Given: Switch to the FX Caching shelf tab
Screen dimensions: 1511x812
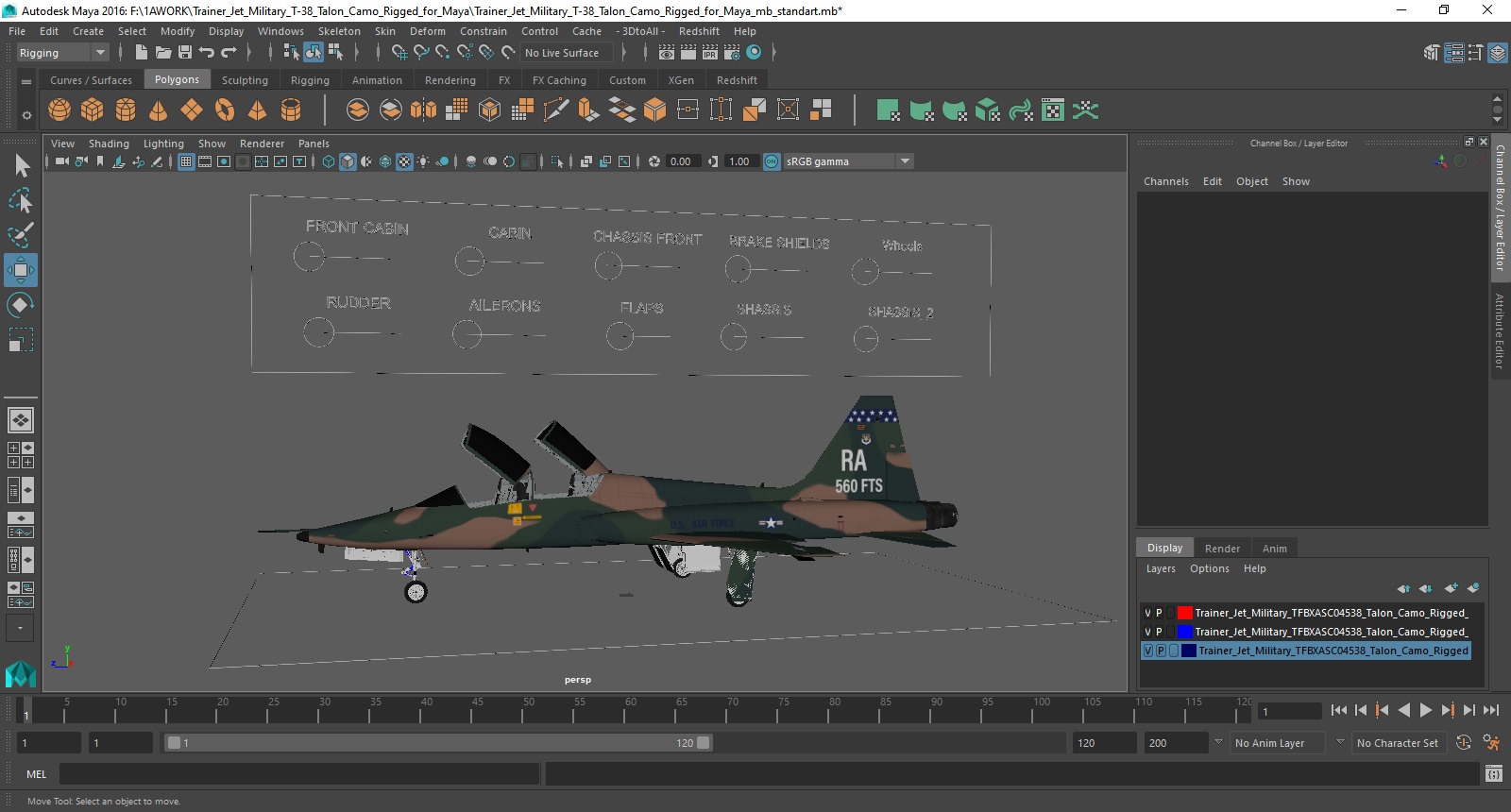Looking at the screenshot, I should (x=559, y=80).
